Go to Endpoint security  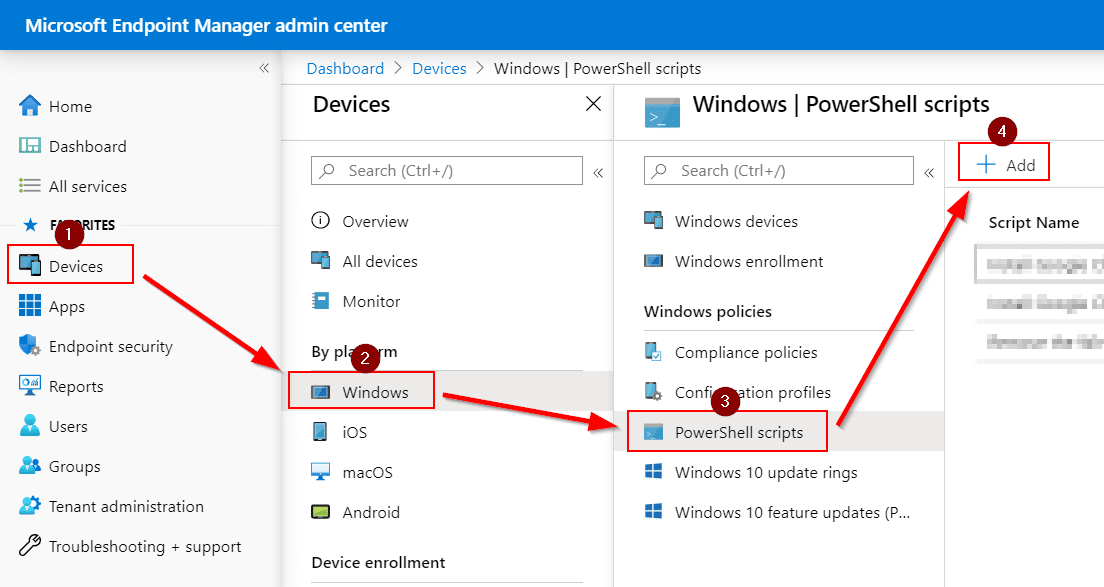[x=111, y=346]
